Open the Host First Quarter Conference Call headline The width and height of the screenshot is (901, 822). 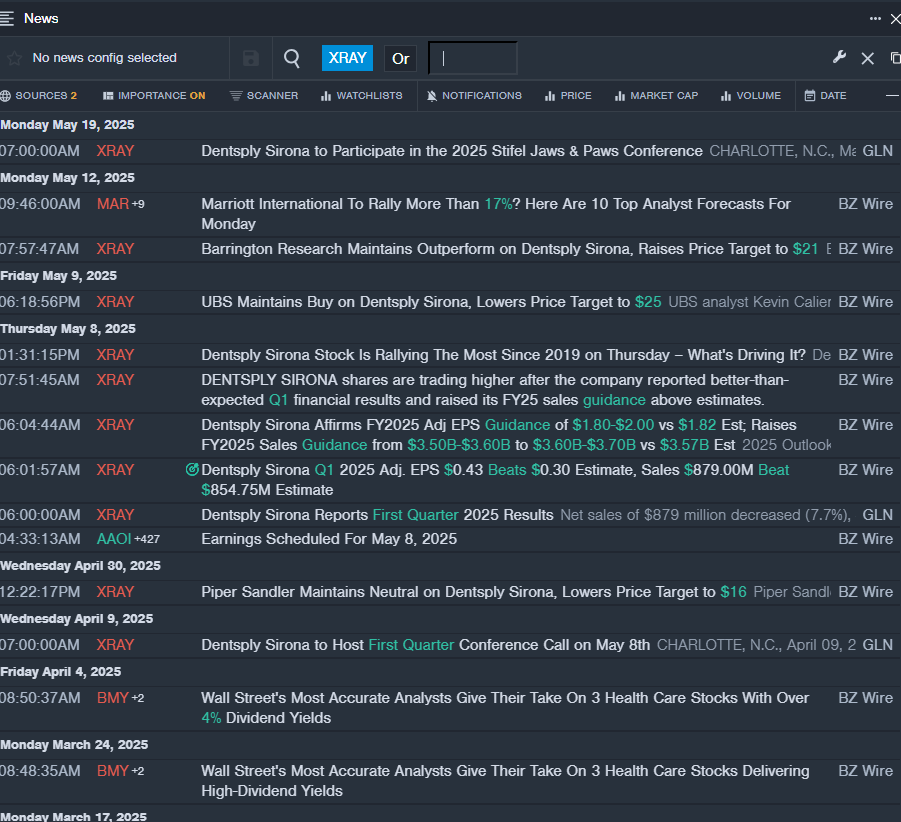pos(426,645)
